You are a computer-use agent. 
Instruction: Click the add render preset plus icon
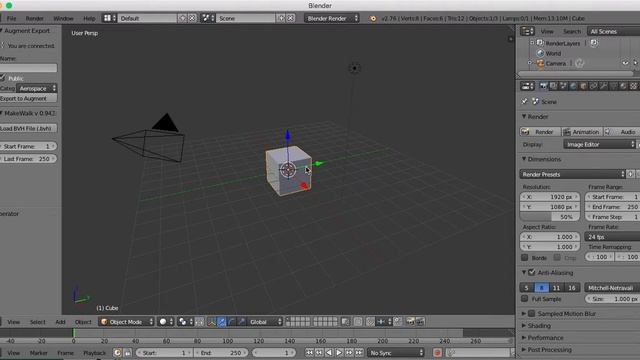click(x=630, y=174)
